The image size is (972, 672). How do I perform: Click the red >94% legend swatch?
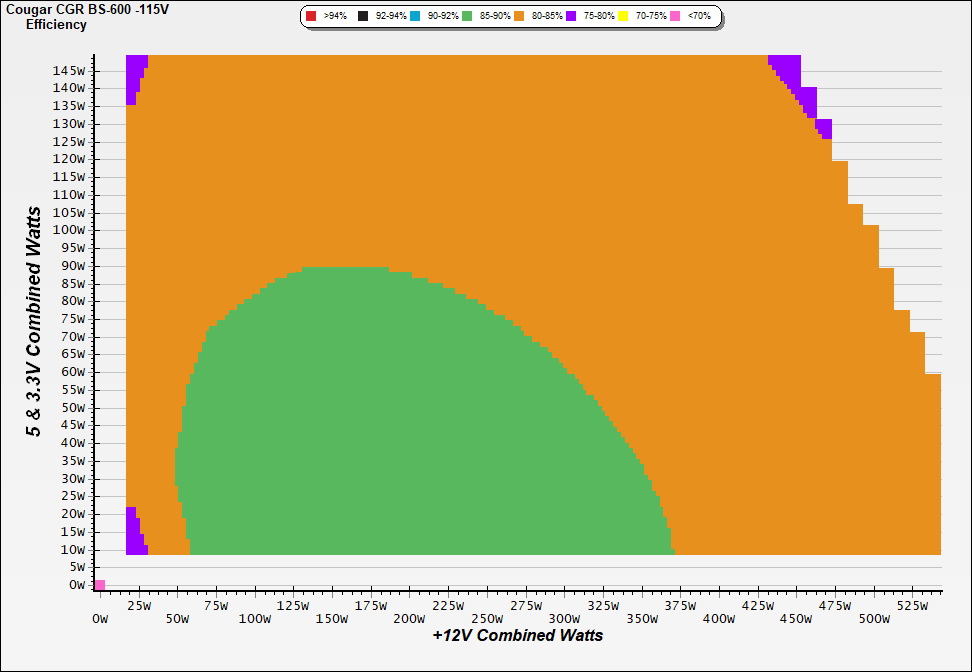311,17
